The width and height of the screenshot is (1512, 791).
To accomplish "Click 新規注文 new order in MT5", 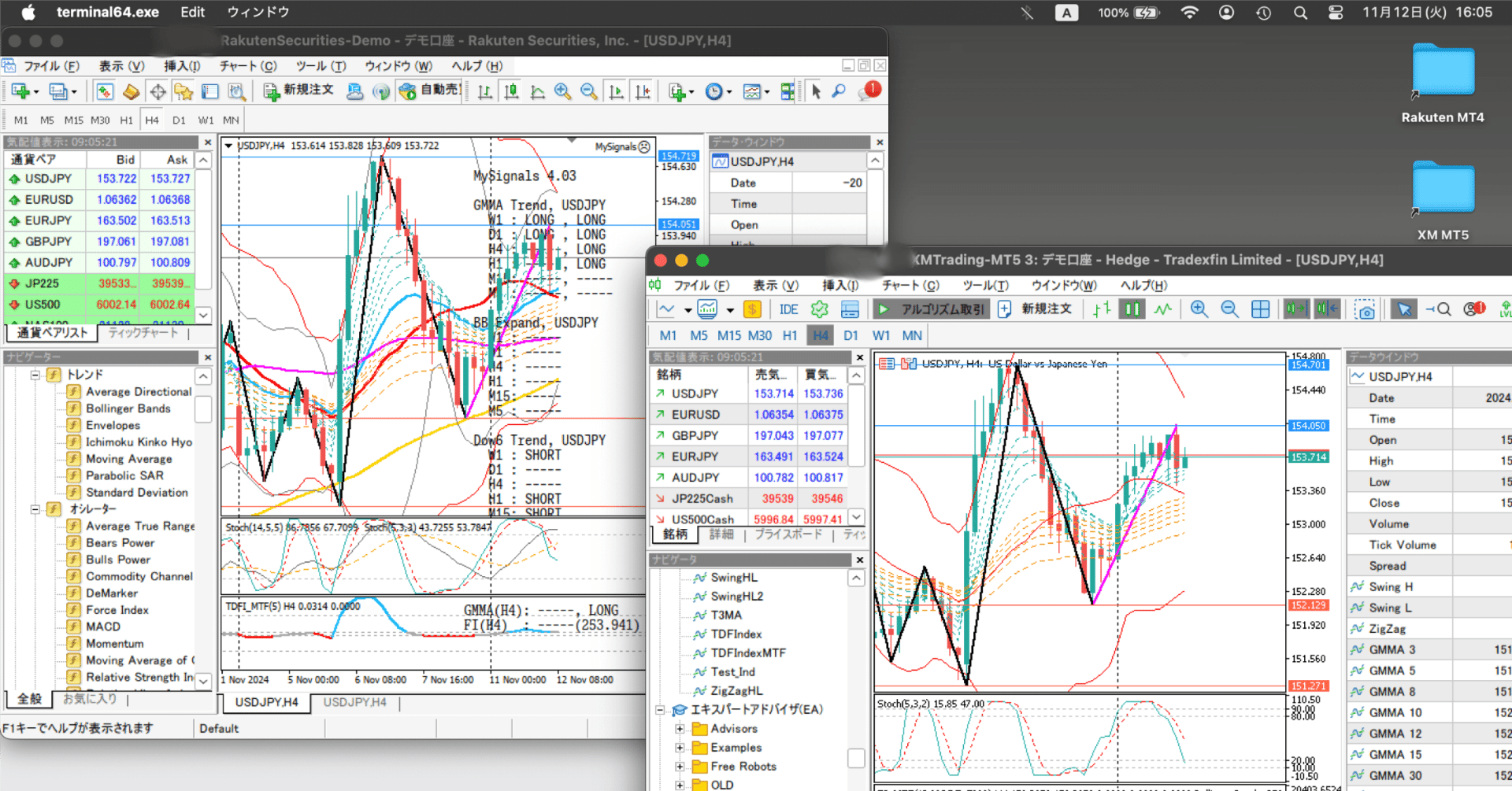I will tap(1035, 309).
